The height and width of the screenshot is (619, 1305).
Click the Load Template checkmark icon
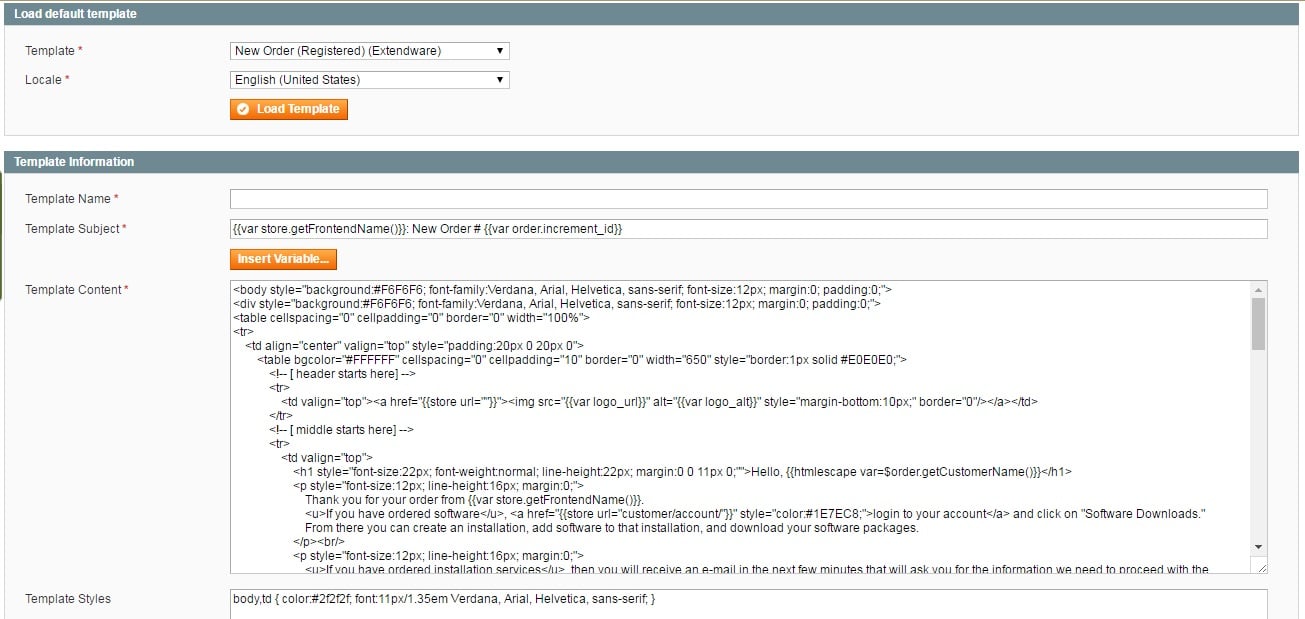(x=244, y=109)
